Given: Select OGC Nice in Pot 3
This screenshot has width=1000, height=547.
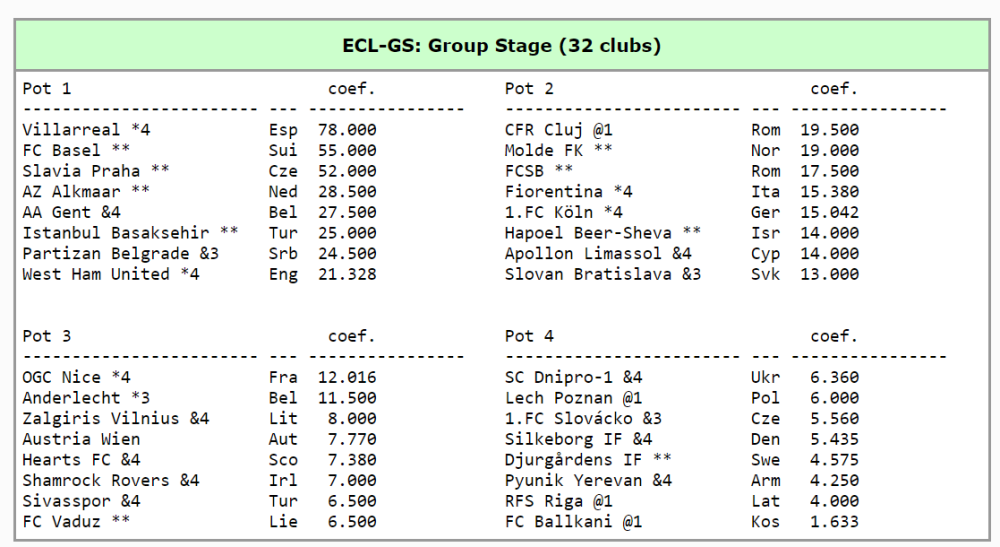Looking at the screenshot, I should [62, 377].
